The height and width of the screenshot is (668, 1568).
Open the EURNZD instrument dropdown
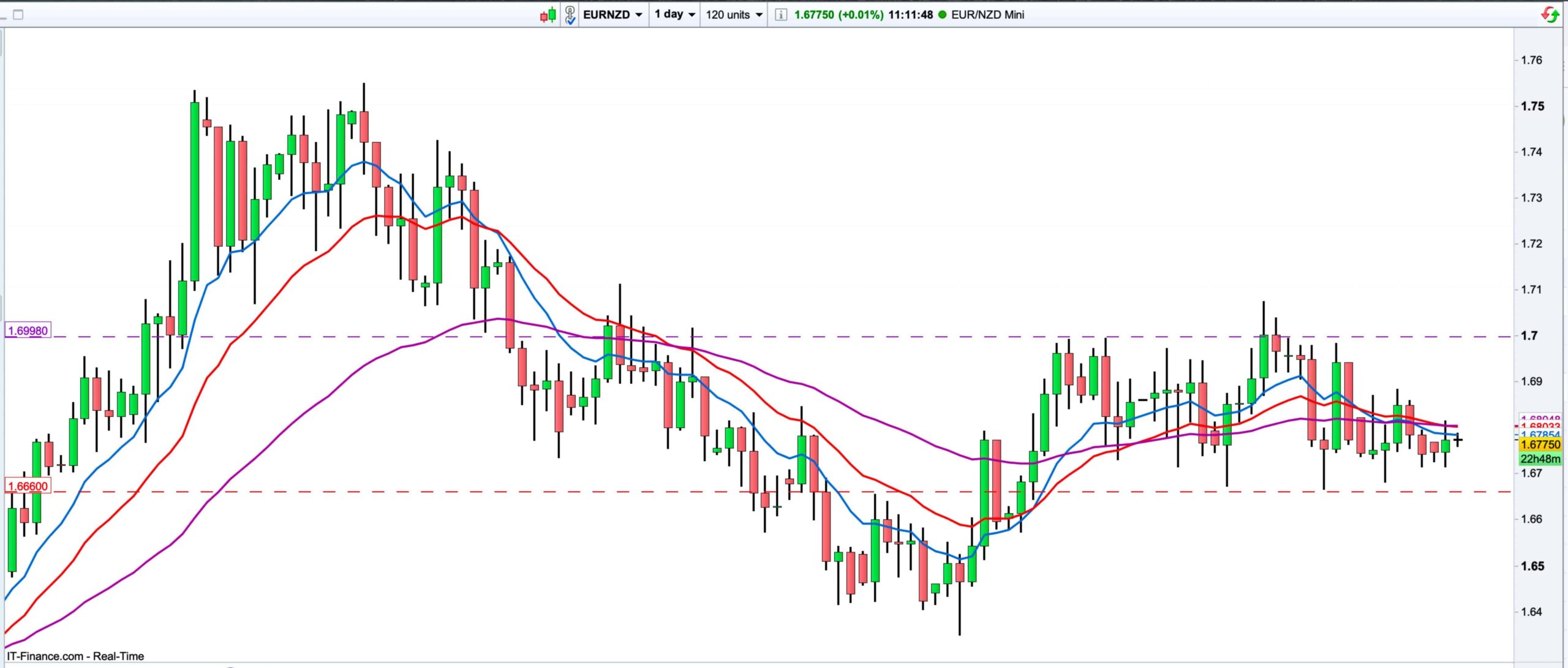coord(612,15)
